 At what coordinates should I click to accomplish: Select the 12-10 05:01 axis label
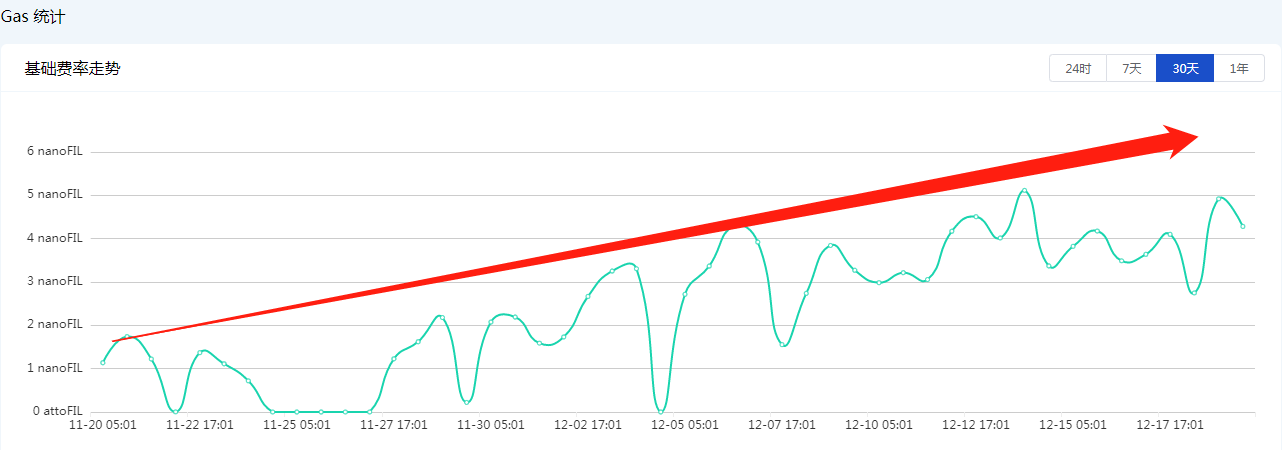[x=879, y=425]
